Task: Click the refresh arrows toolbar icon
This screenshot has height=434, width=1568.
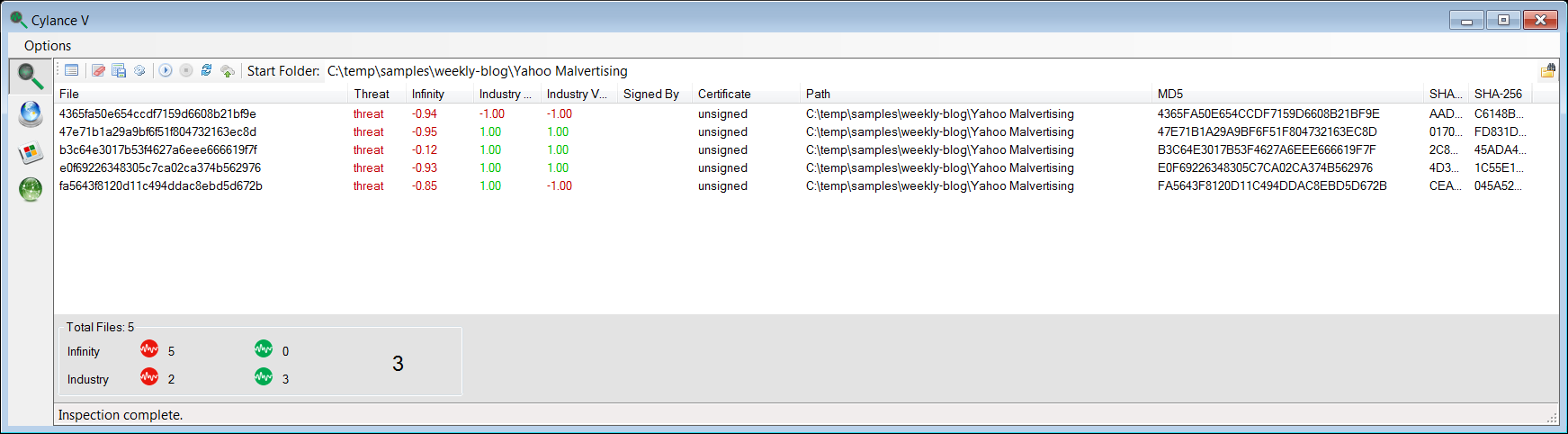Action: pyautogui.click(x=207, y=70)
